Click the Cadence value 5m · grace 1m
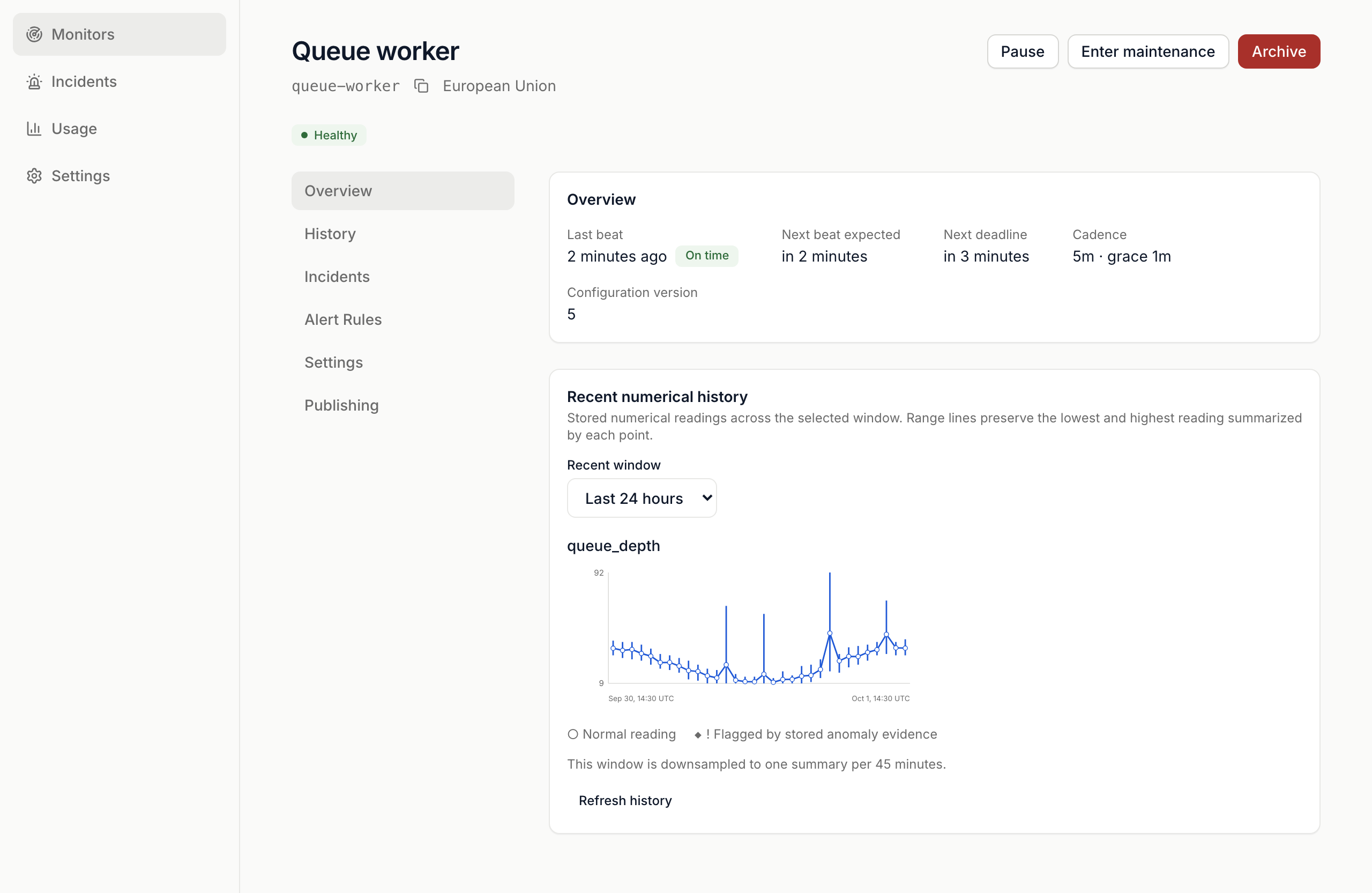 coord(1121,257)
